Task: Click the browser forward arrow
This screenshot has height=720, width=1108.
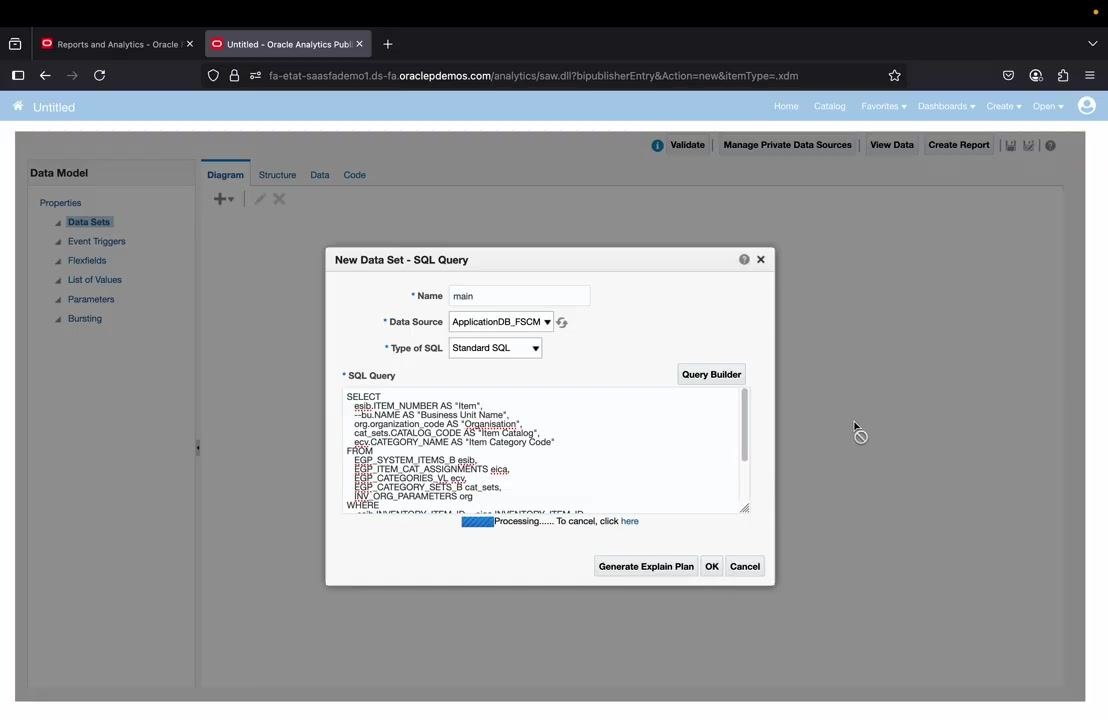Action: [x=72, y=76]
